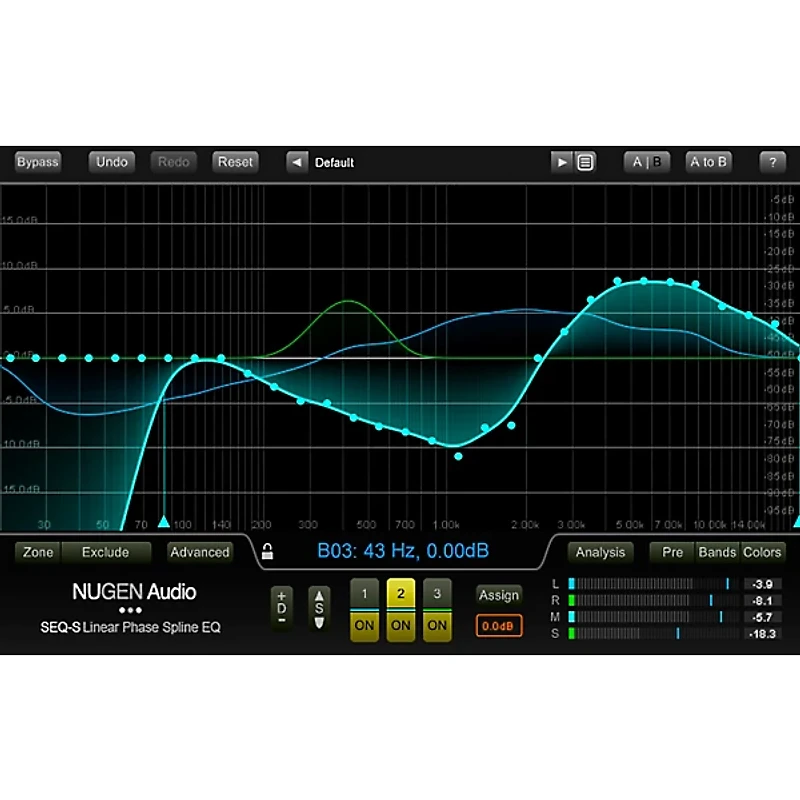Select the Exclude tab
This screenshot has width=800, height=800.
coord(106,553)
